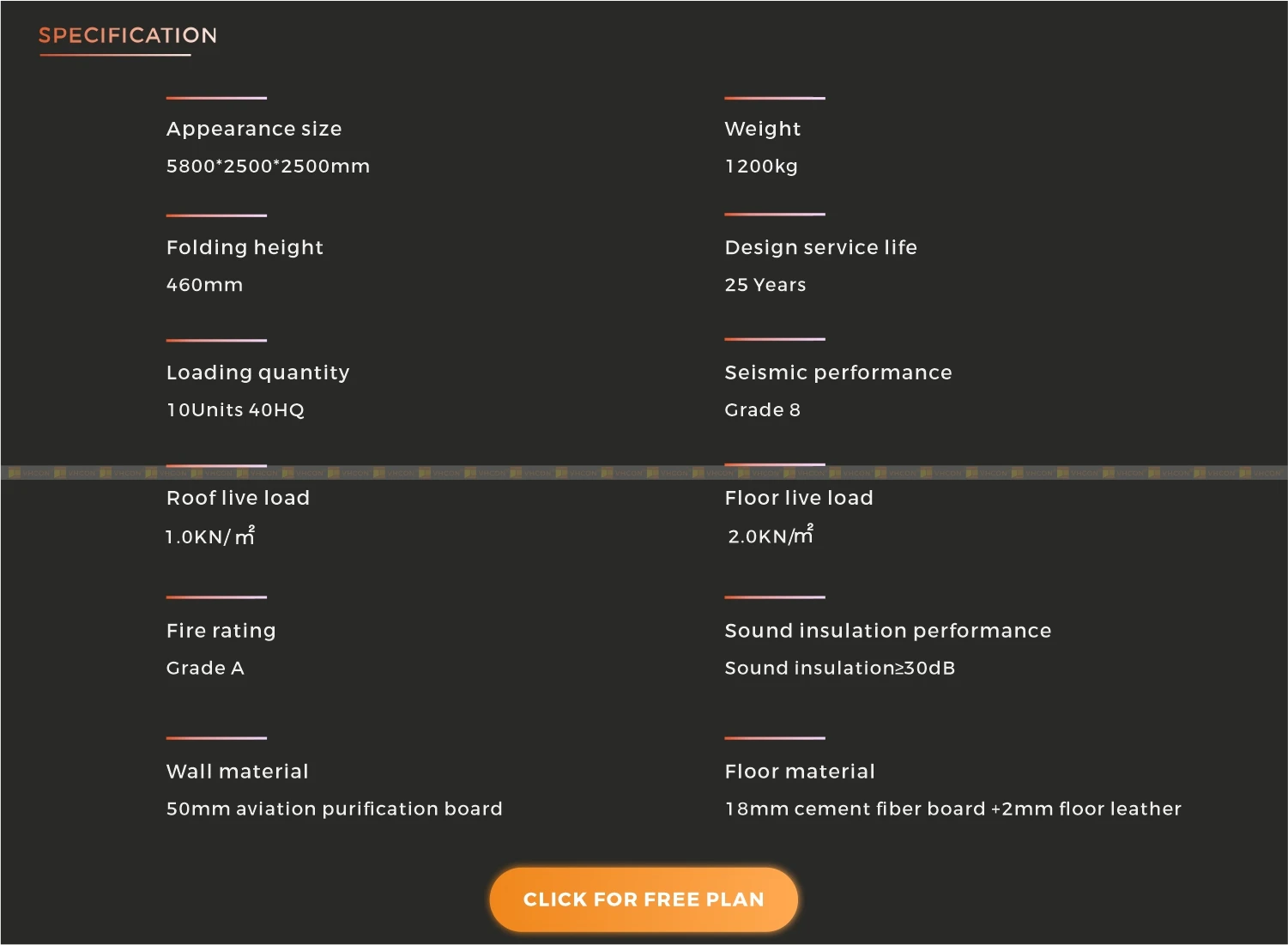Click the Floor live load label
Image resolution: width=1288 pixels, height=945 pixels.
click(799, 498)
